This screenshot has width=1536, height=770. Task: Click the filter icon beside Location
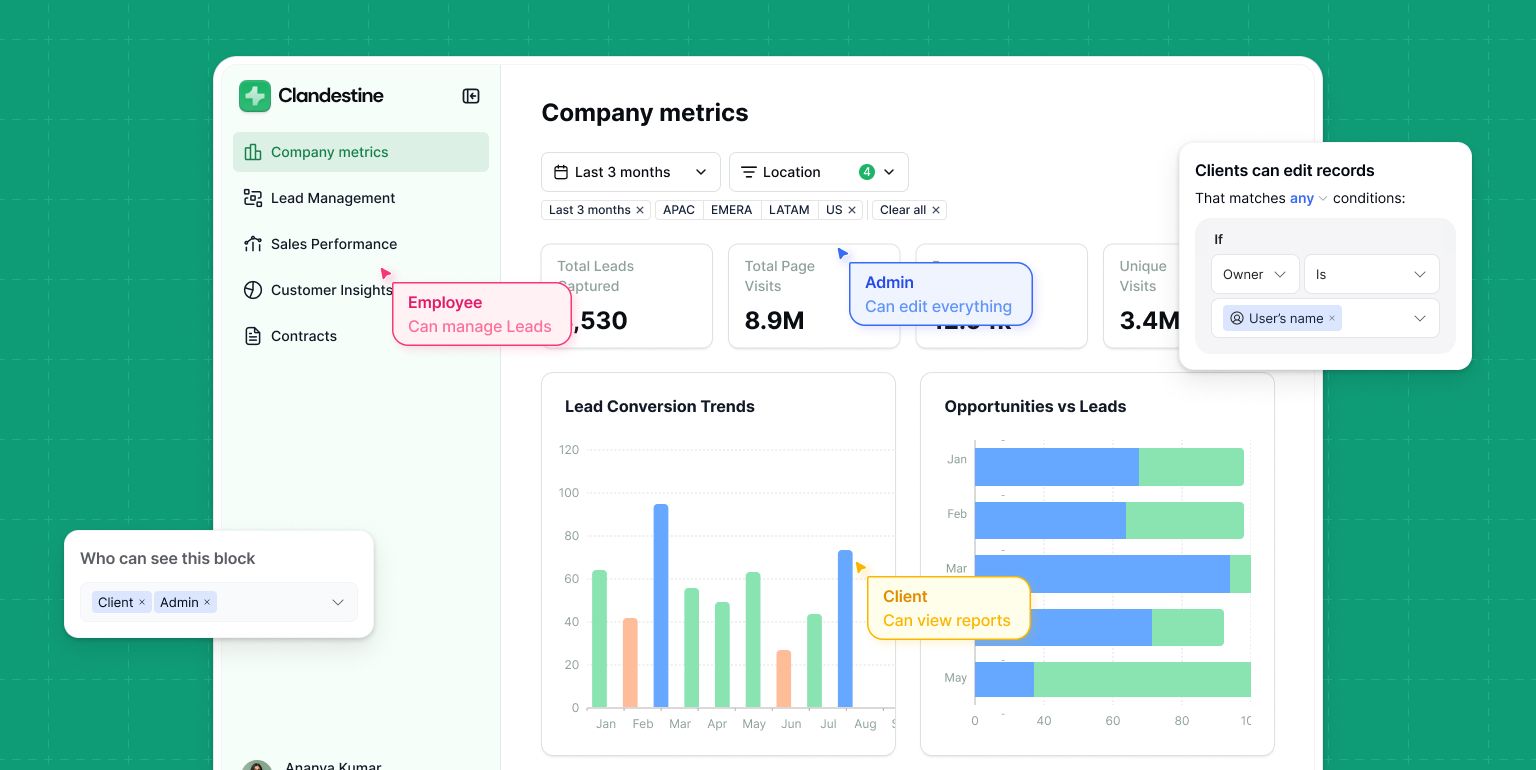(x=748, y=172)
